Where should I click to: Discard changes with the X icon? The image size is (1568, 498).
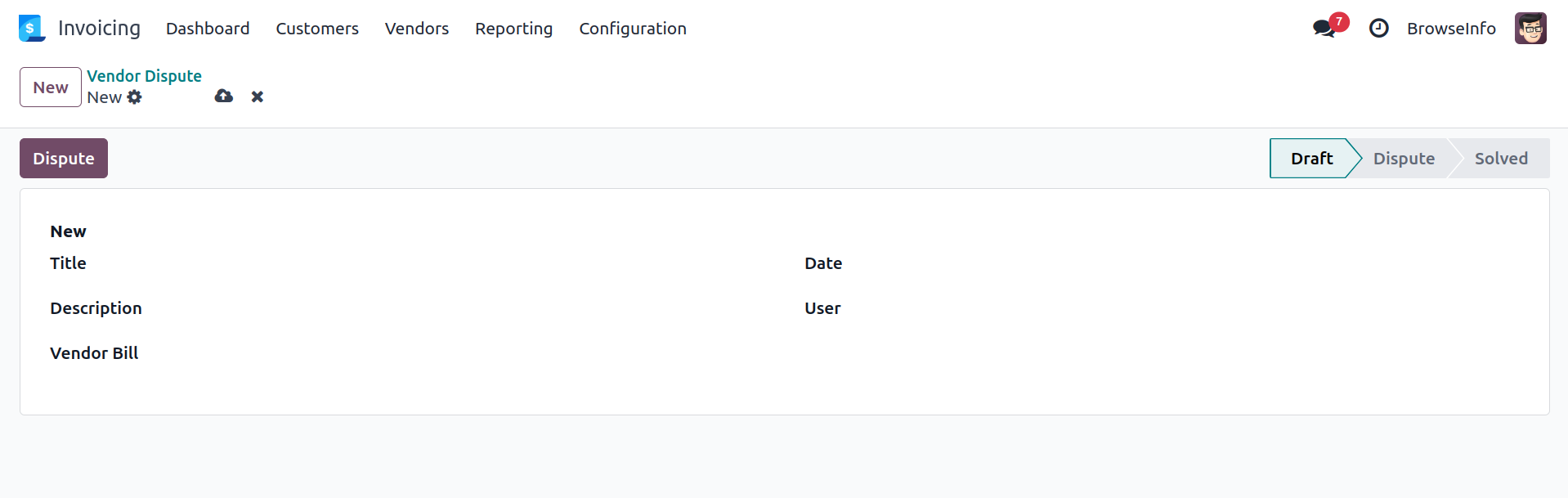coord(258,96)
